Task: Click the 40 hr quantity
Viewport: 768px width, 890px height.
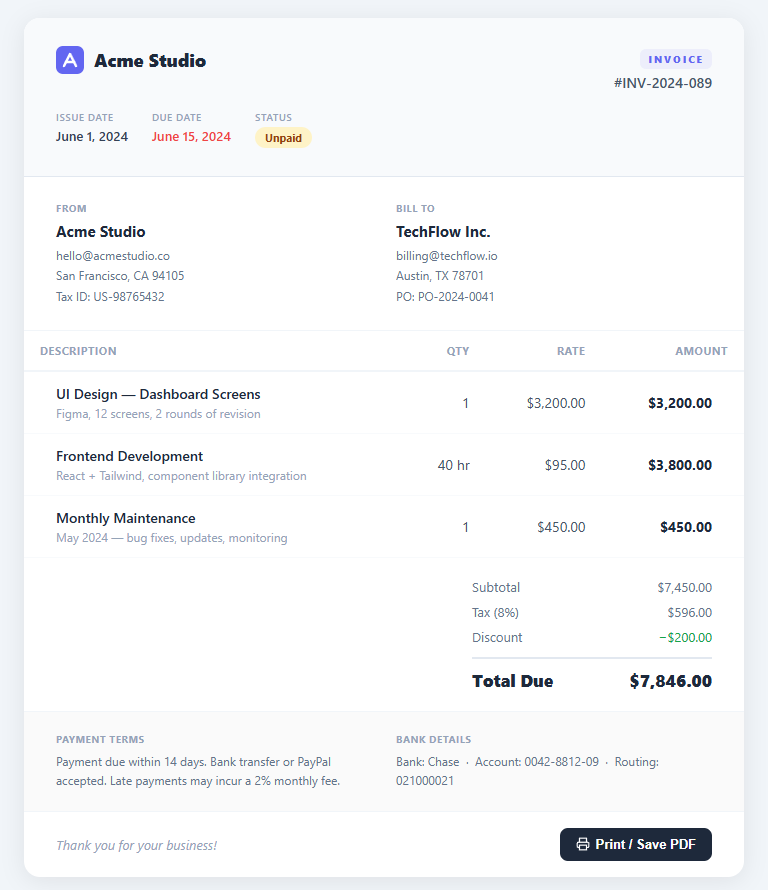Action: click(x=454, y=465)
